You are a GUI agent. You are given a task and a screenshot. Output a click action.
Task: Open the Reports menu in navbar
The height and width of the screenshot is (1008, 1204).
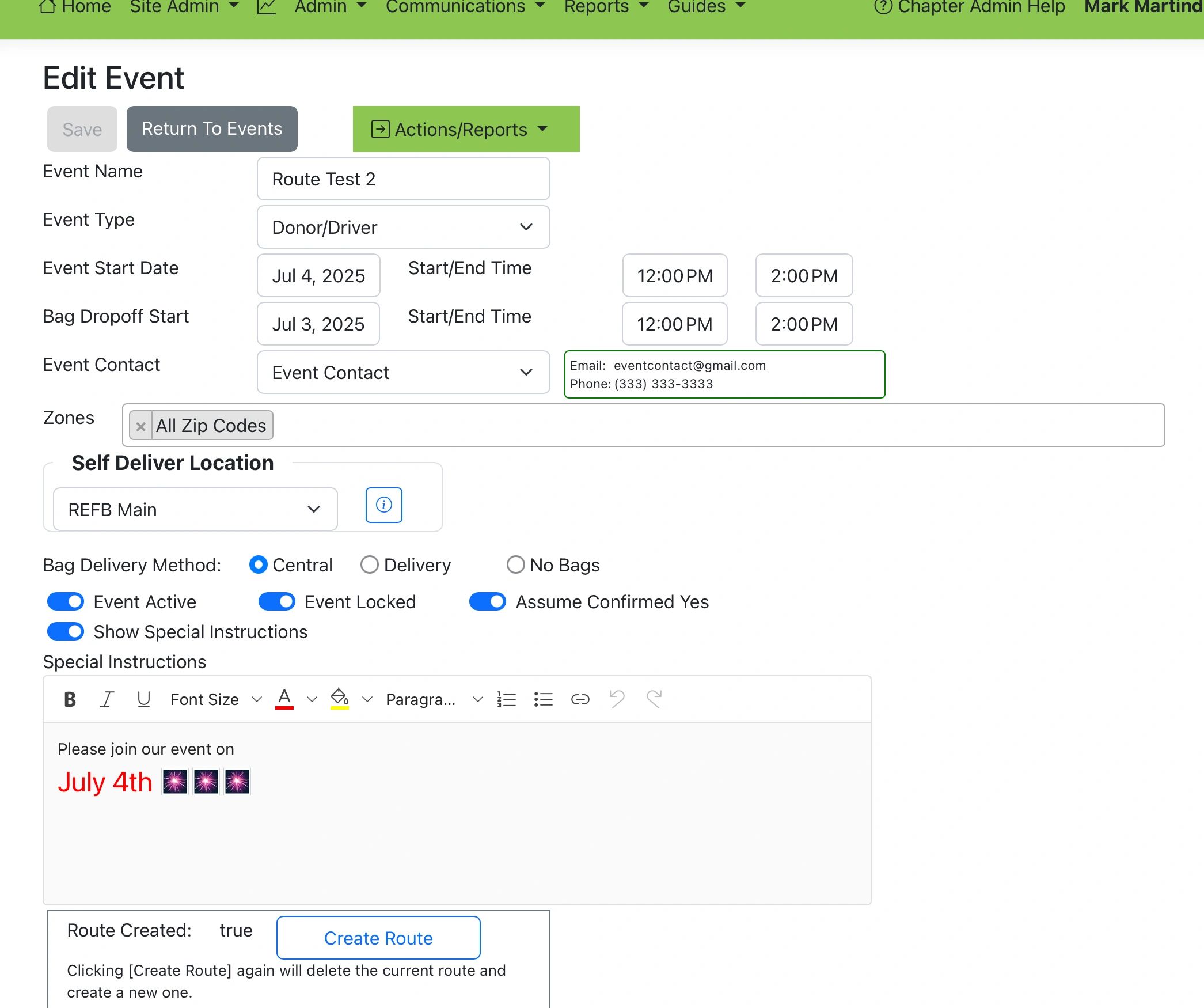606,7
